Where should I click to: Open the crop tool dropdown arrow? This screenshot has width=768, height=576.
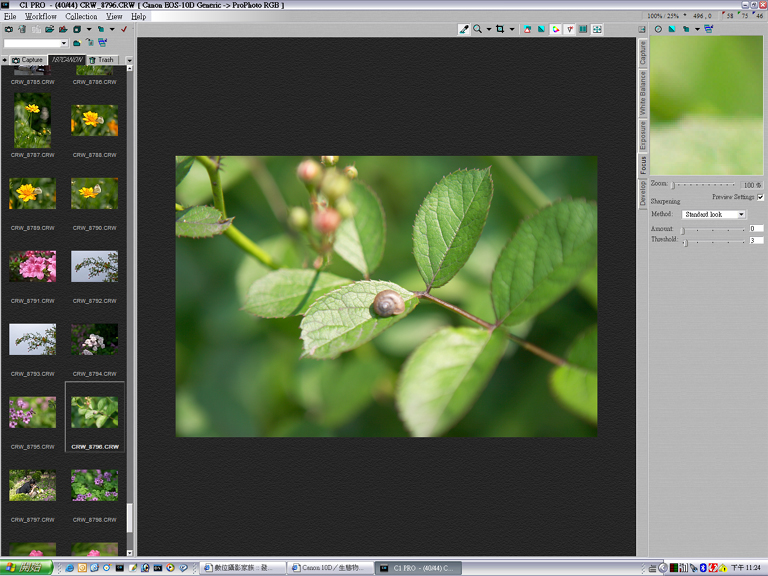(512, 29)
